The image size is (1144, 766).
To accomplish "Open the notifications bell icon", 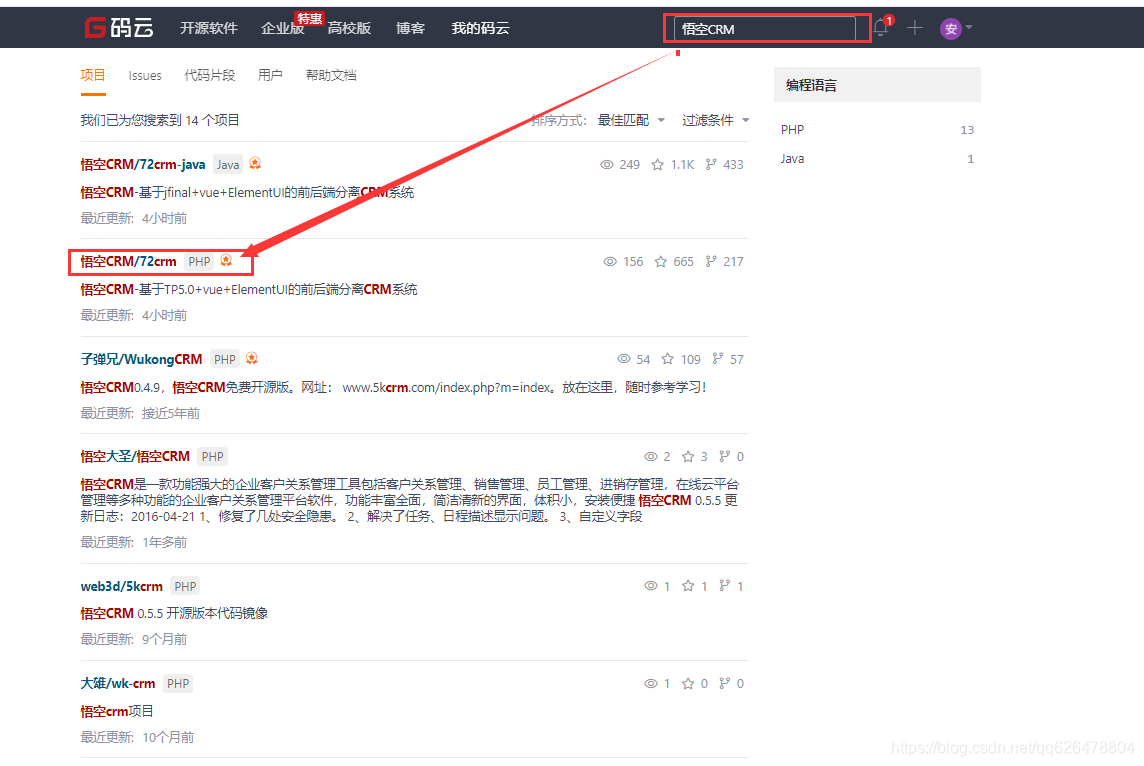I will tap(881, 28).
